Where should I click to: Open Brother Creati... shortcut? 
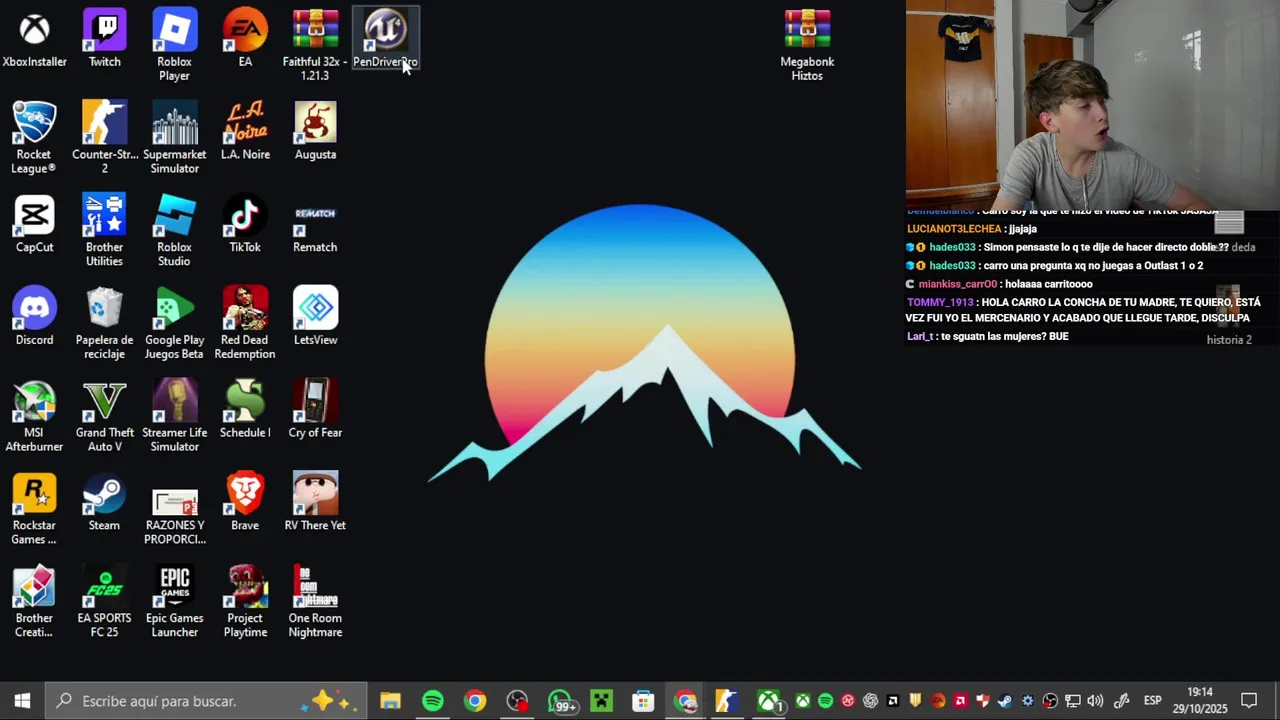click(34, 602)
